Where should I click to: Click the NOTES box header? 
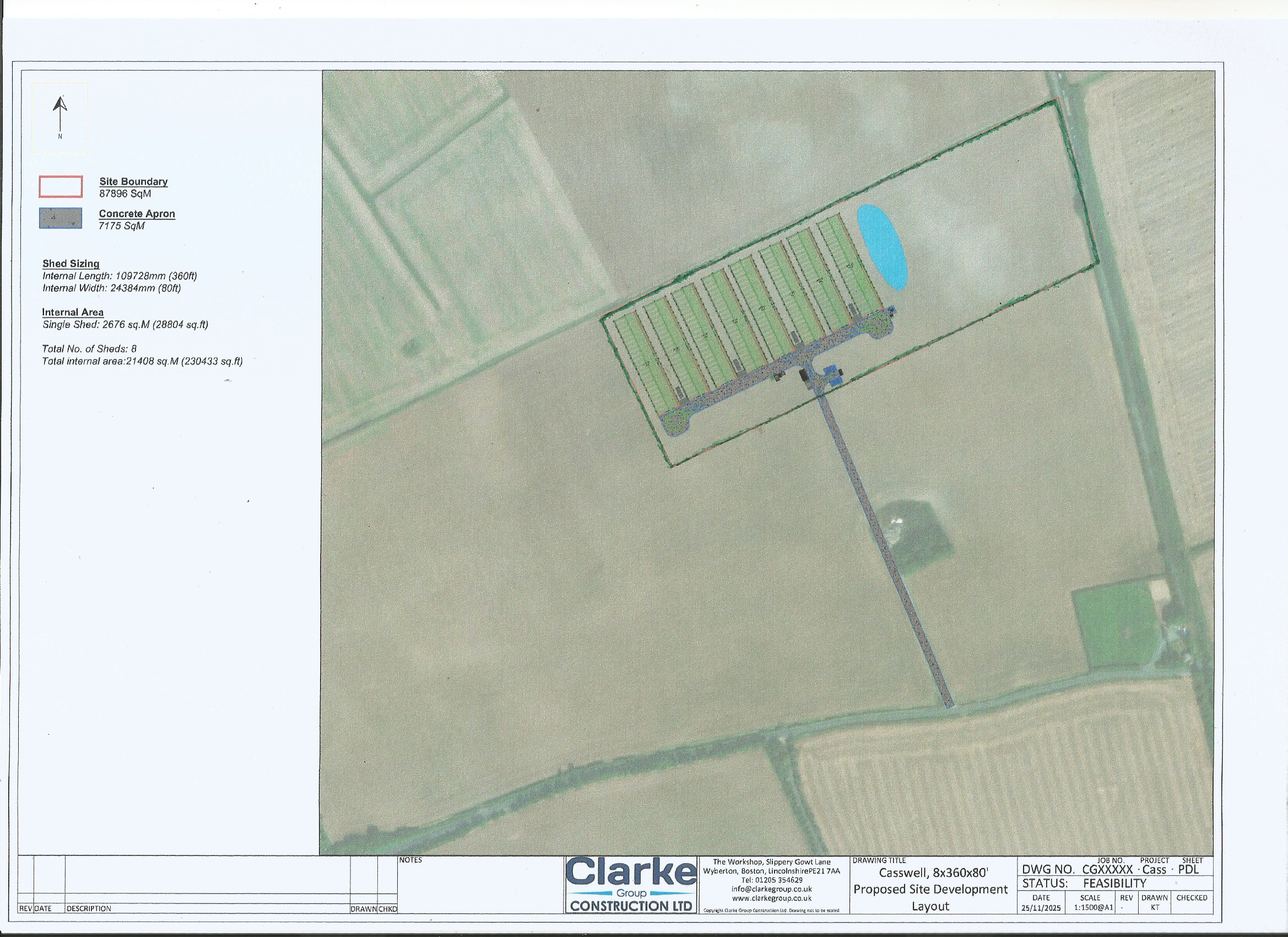410,860
